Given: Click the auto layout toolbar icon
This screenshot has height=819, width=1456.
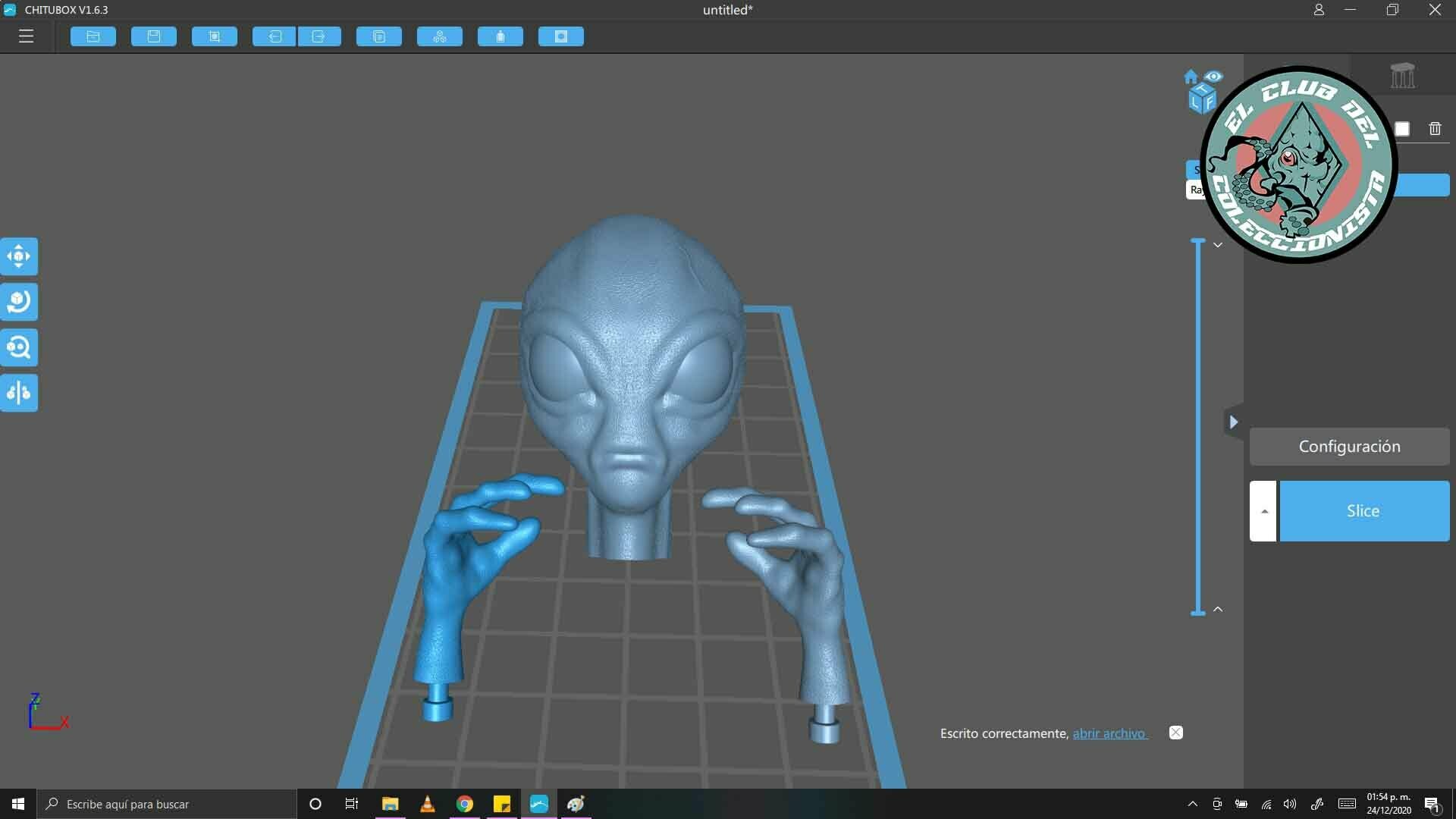Looking at the screenshot, I should click(x=440, y=36).
